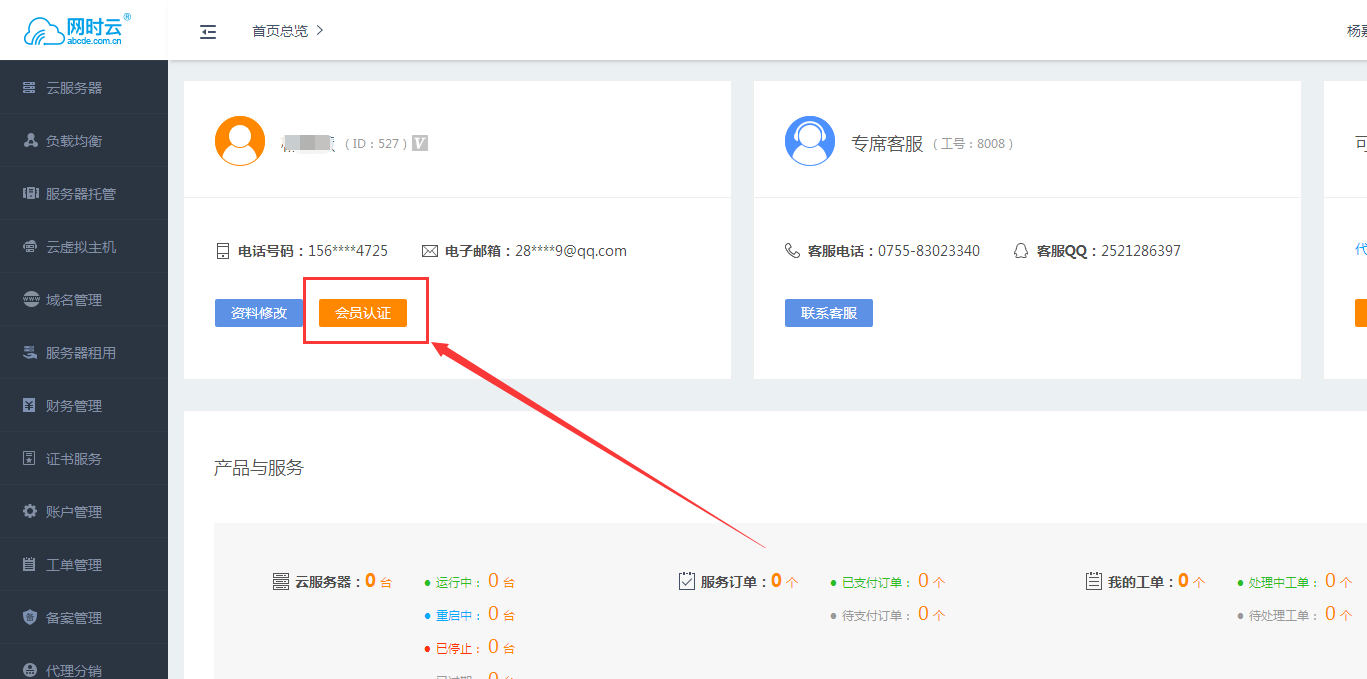Open 工单管理 menu item
The image size is (1367, 679).
[x=84, y=565]
